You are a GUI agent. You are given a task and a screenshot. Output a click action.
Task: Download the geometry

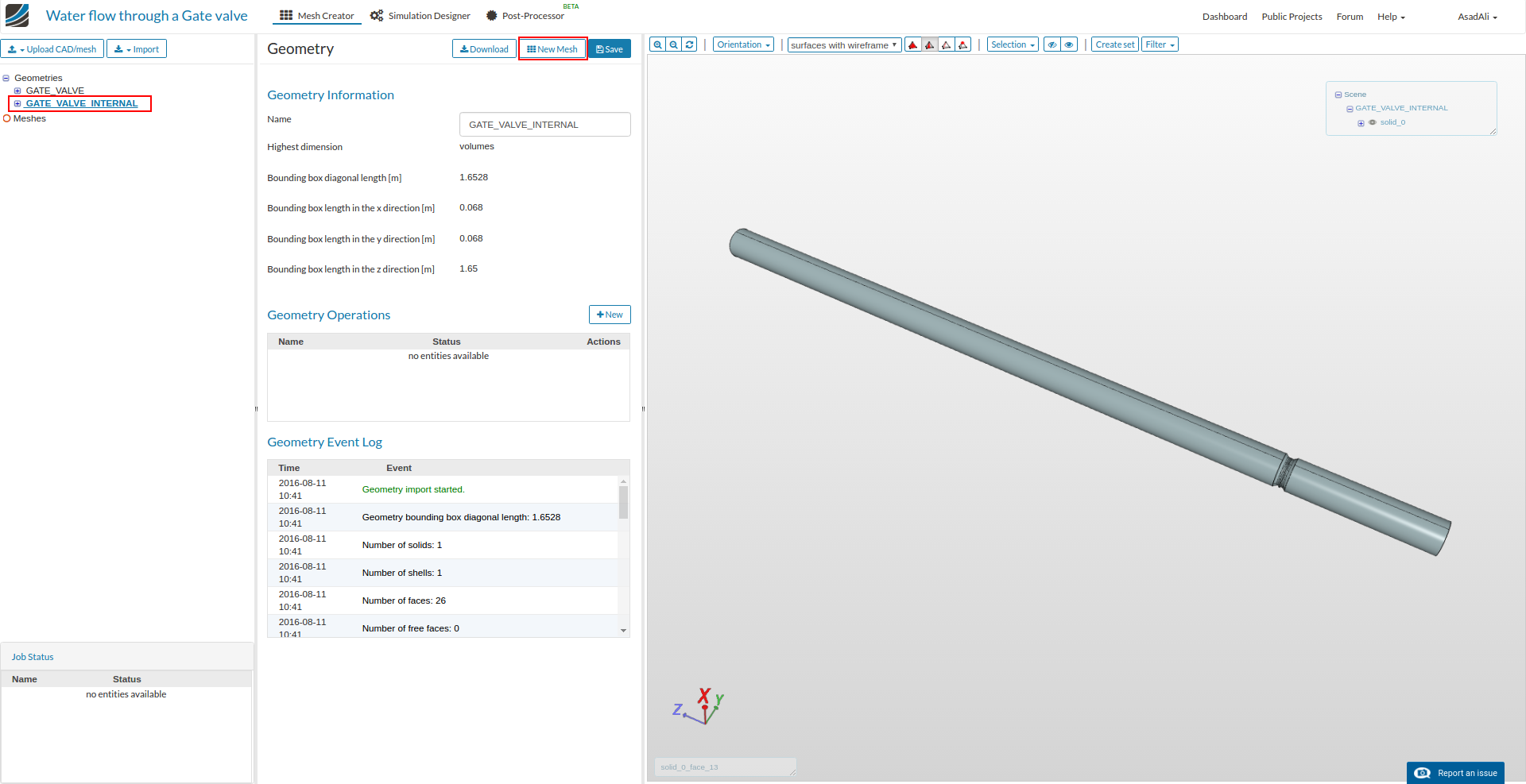(484, 49)
